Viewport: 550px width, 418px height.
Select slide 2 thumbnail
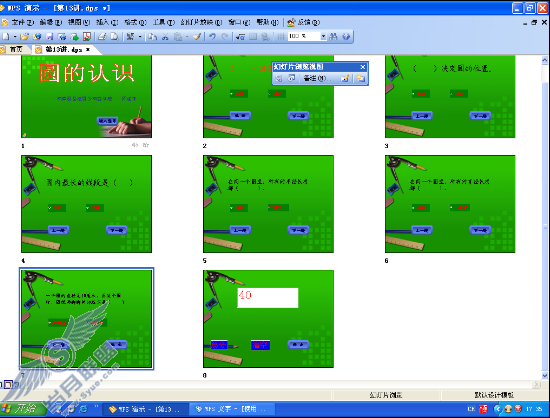[x=268, y=96]
